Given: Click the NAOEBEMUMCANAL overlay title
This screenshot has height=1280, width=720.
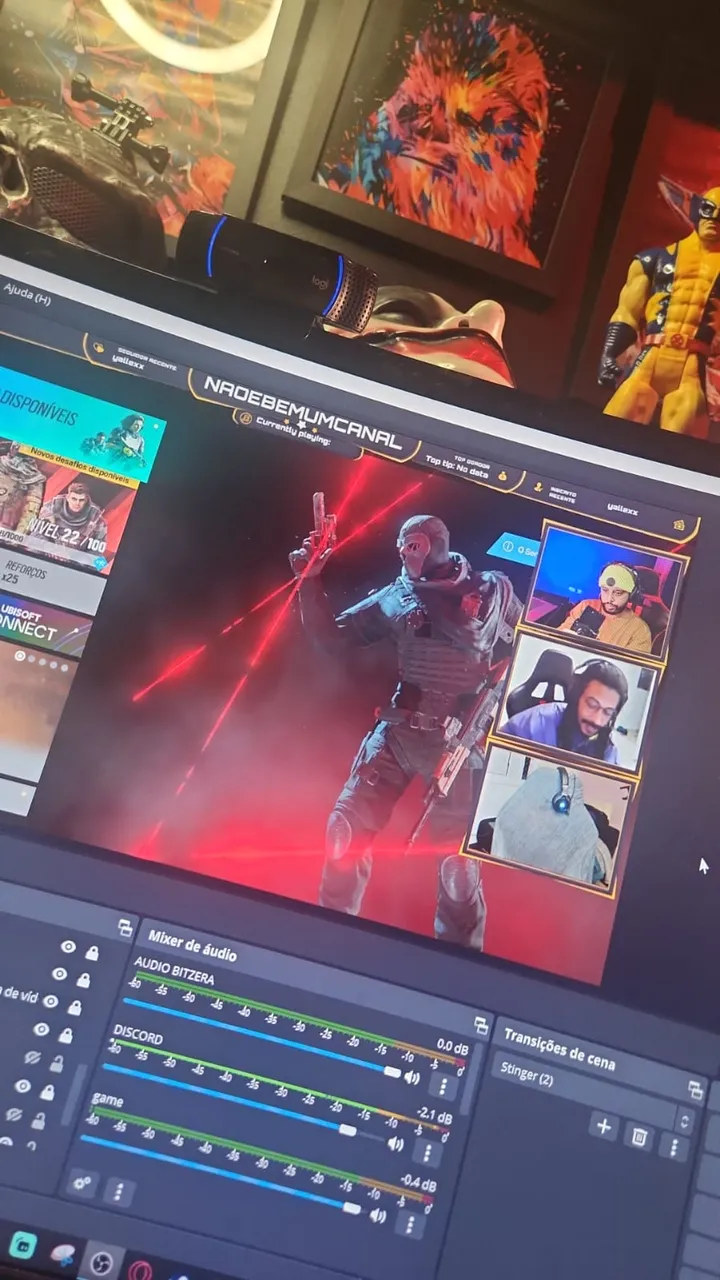Looking at the screenshot, I should (x=302, y=412).
